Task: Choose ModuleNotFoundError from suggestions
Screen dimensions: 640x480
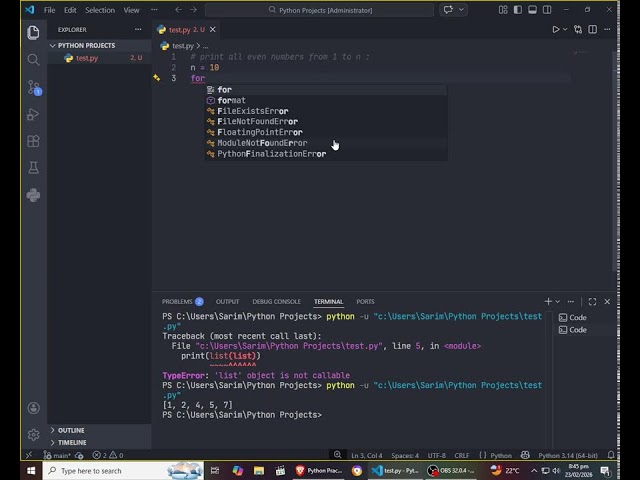Action: tap(326, 143)
